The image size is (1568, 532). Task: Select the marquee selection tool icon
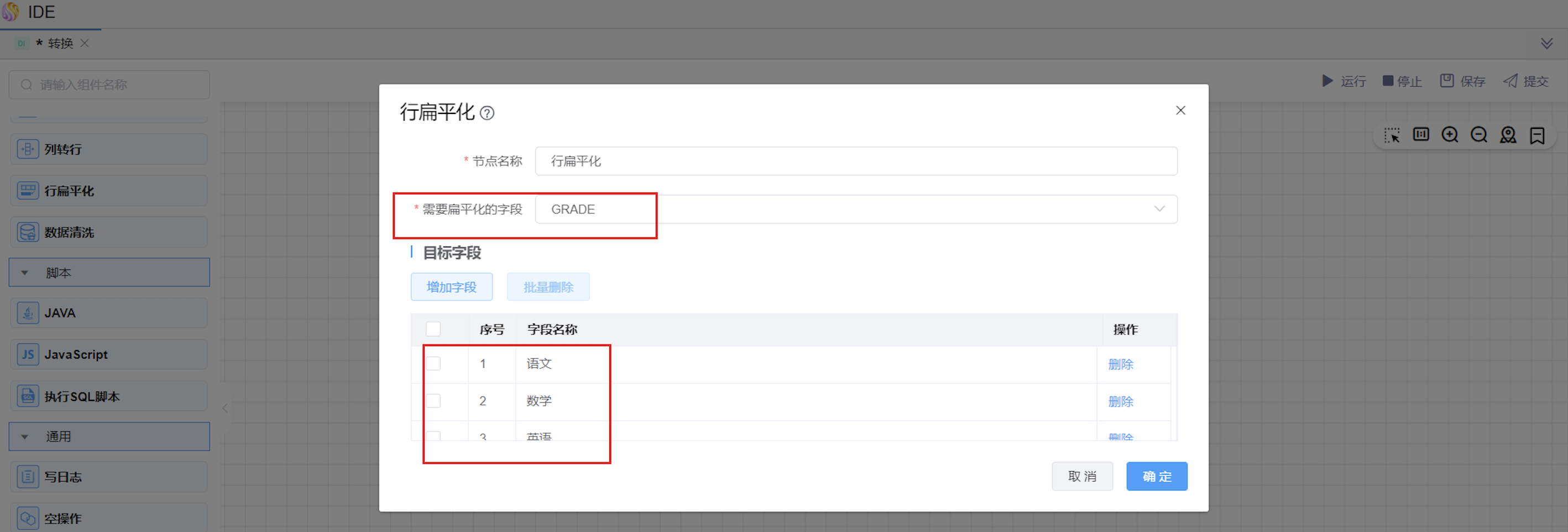pos(1392,135)
